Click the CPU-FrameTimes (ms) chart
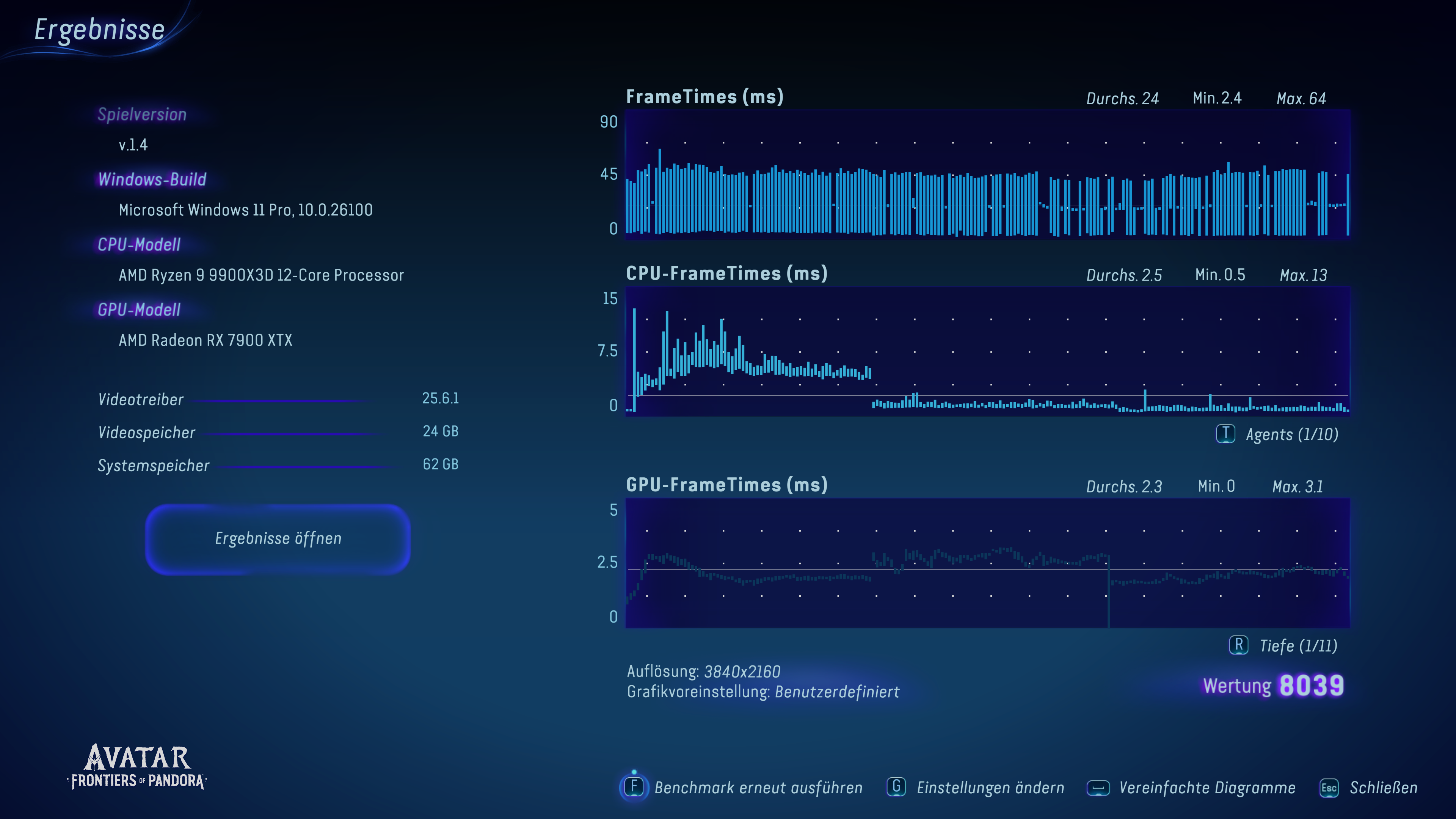The height and width of the screenshot is (819, 1456). click(987, 351)
